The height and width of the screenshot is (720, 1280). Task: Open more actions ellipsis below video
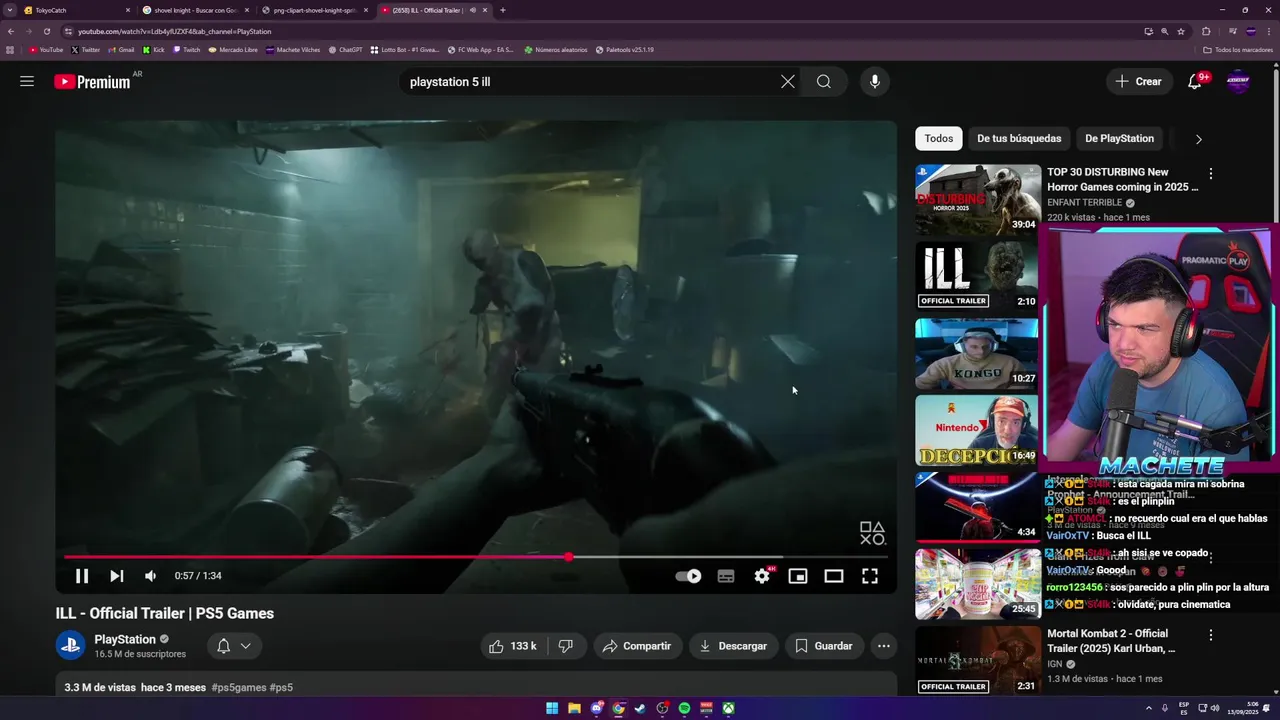pos(884,646)
